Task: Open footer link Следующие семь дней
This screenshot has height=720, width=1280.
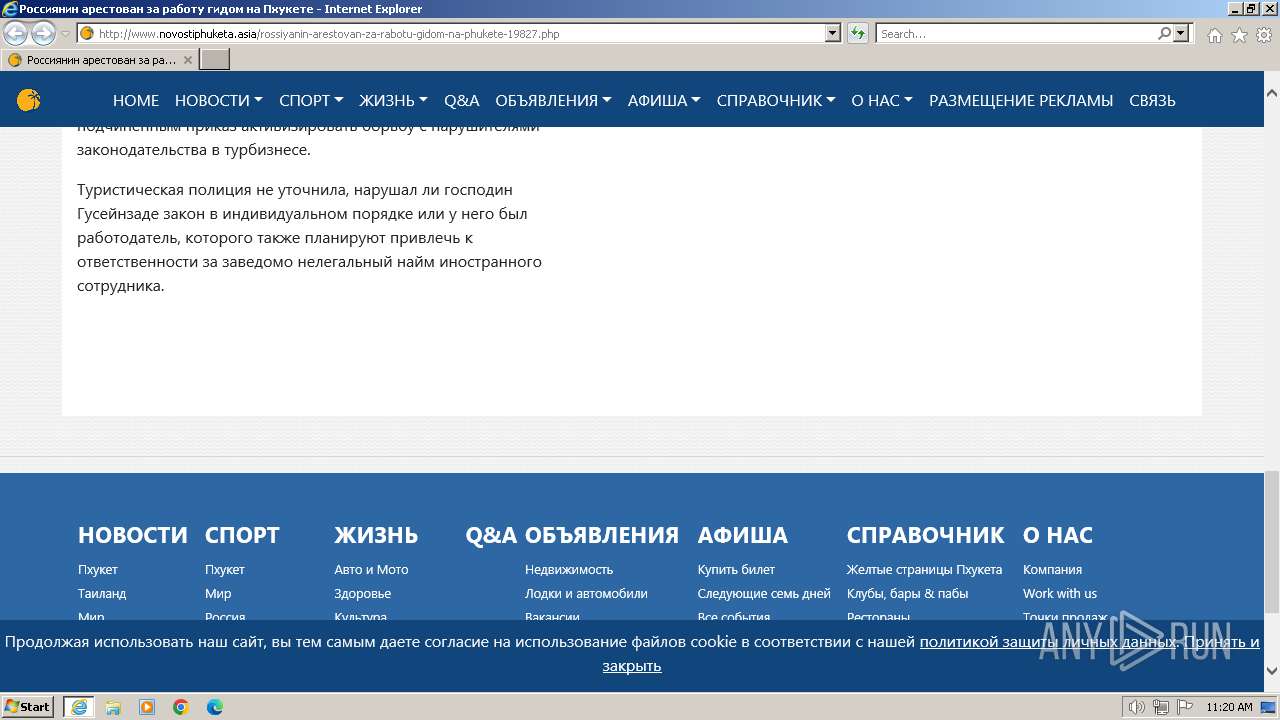Action: (x=764, y=593)
